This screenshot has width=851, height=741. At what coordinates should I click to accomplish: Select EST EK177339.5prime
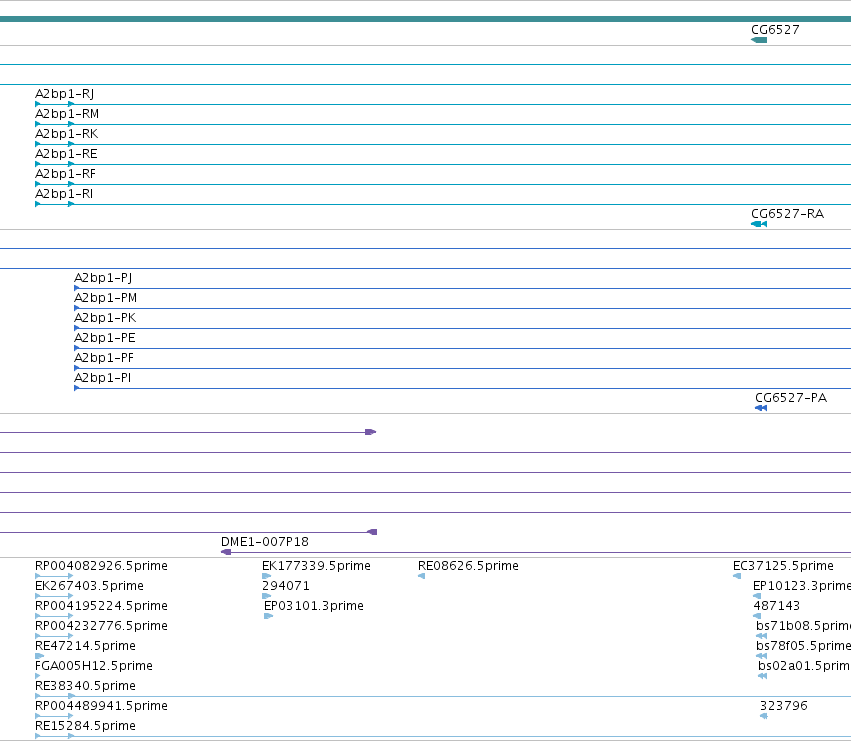point(316,566)
